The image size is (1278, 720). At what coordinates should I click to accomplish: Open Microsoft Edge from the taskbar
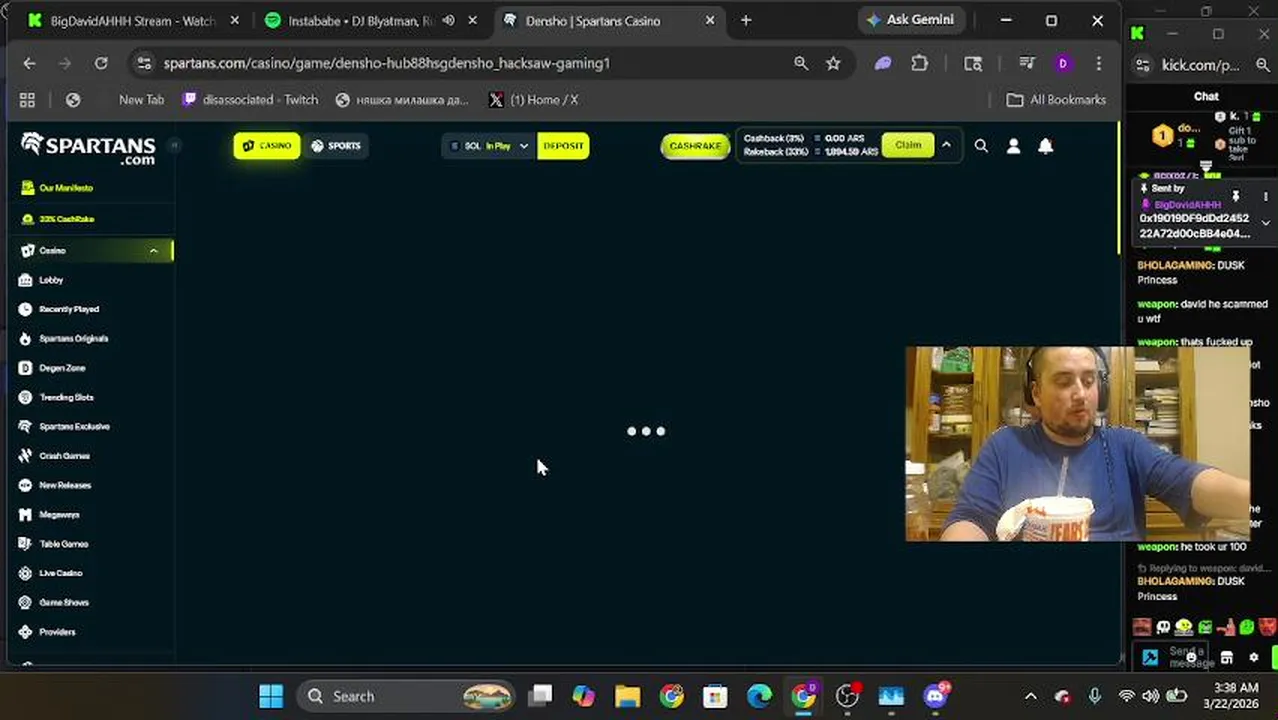[x=759, y=696]
